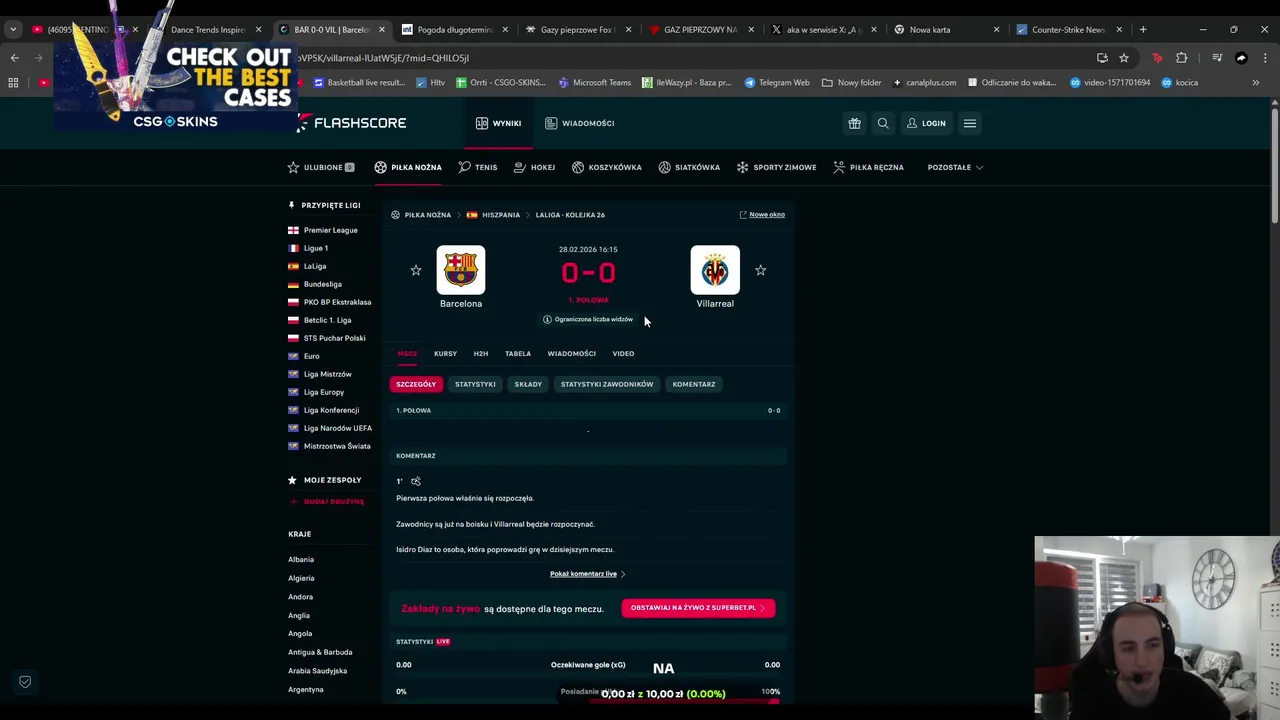Select SIATKÓWKA sport
The height and width of the screenshot is (720, 1280).
pyautogui.click(x=689, y=167)
